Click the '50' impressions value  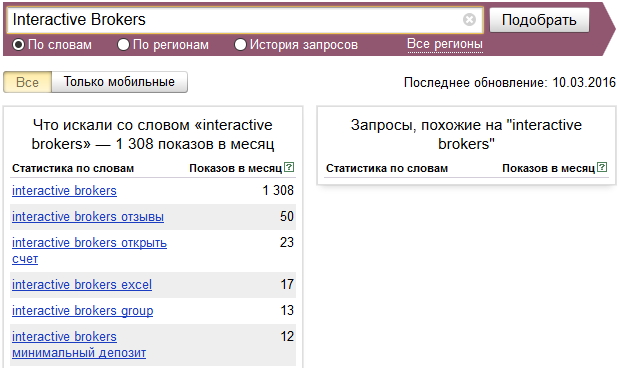tap(287, 216)
